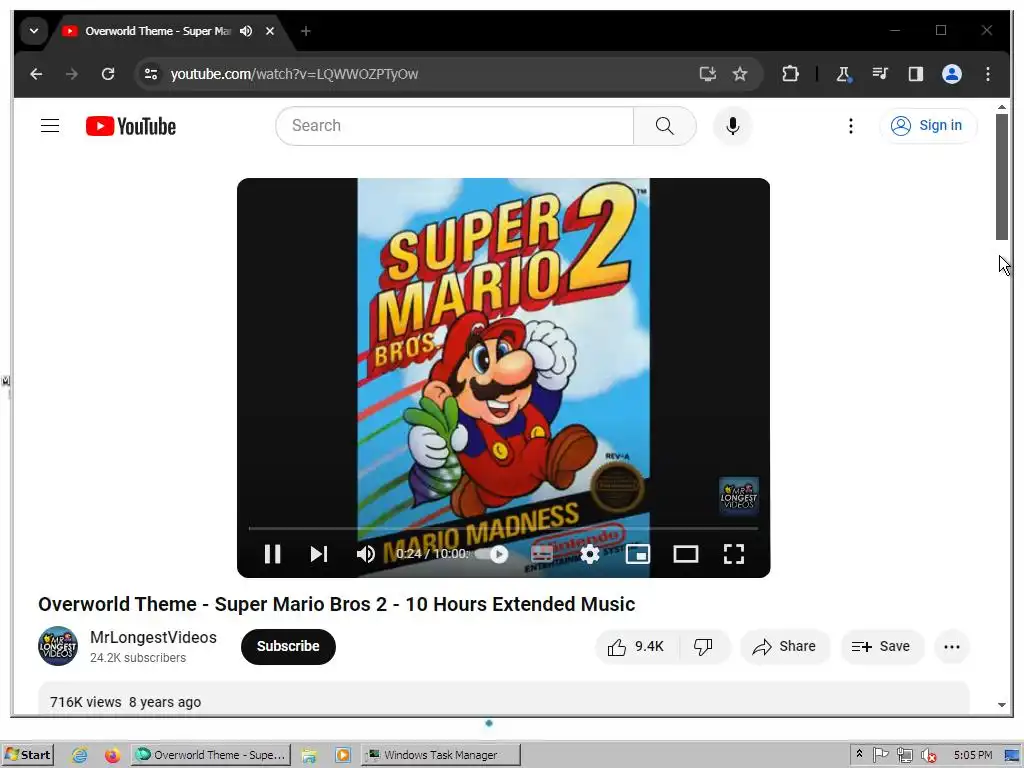Open tab search dropdown arrow
1024x768 pixels.
pos(33,31)
